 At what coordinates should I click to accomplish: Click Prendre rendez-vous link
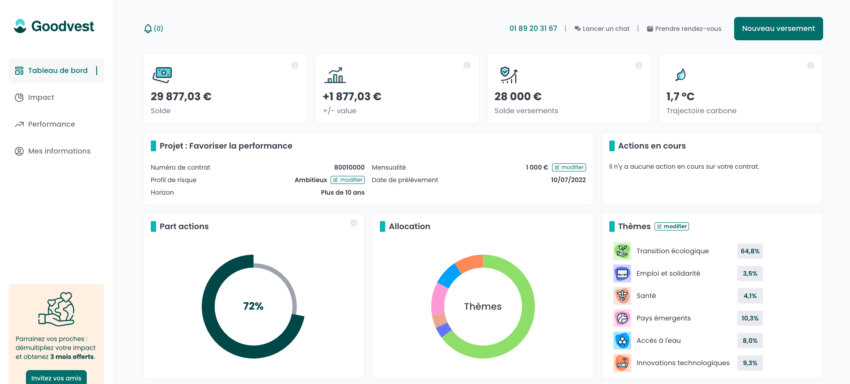pyautogui.click(x=684, y=29)
